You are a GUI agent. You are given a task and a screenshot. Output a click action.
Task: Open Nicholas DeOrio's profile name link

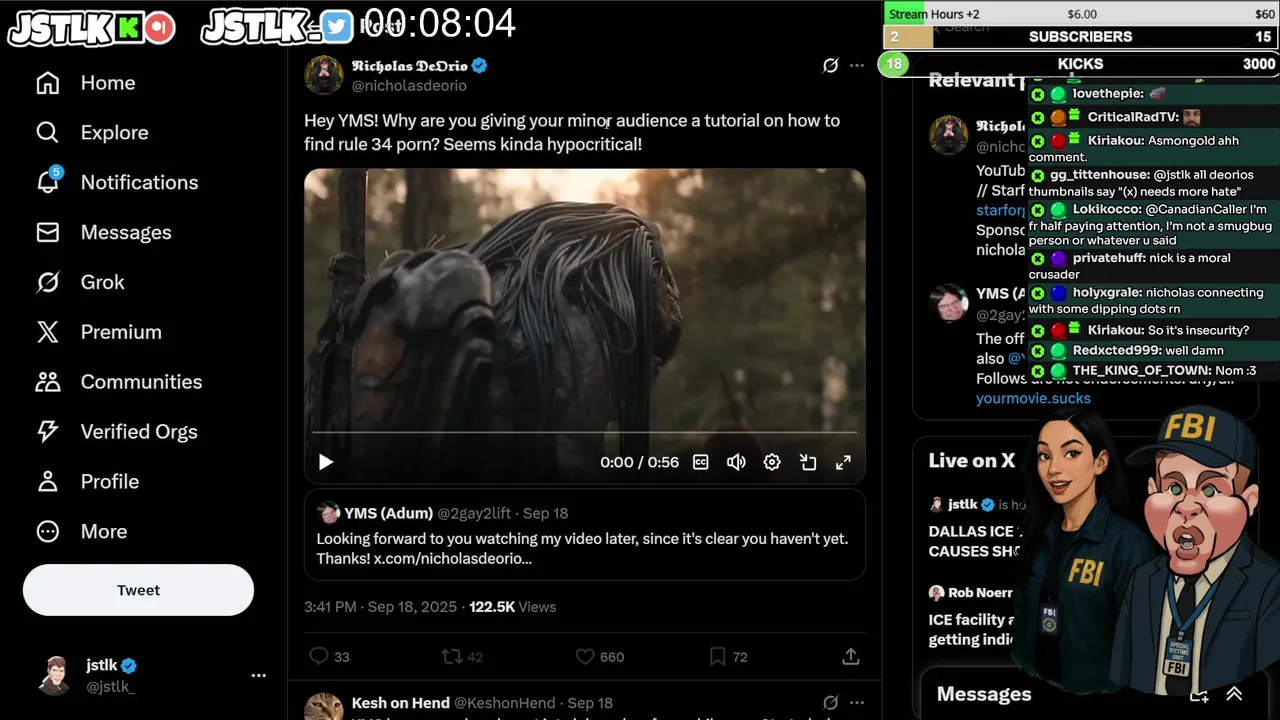[410, 66]
